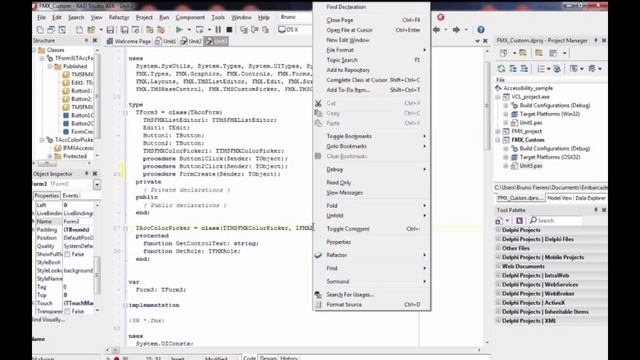Switch to the Data Explorer tab
This screenshot has height=360, width=640.
[x=590, y=198]
